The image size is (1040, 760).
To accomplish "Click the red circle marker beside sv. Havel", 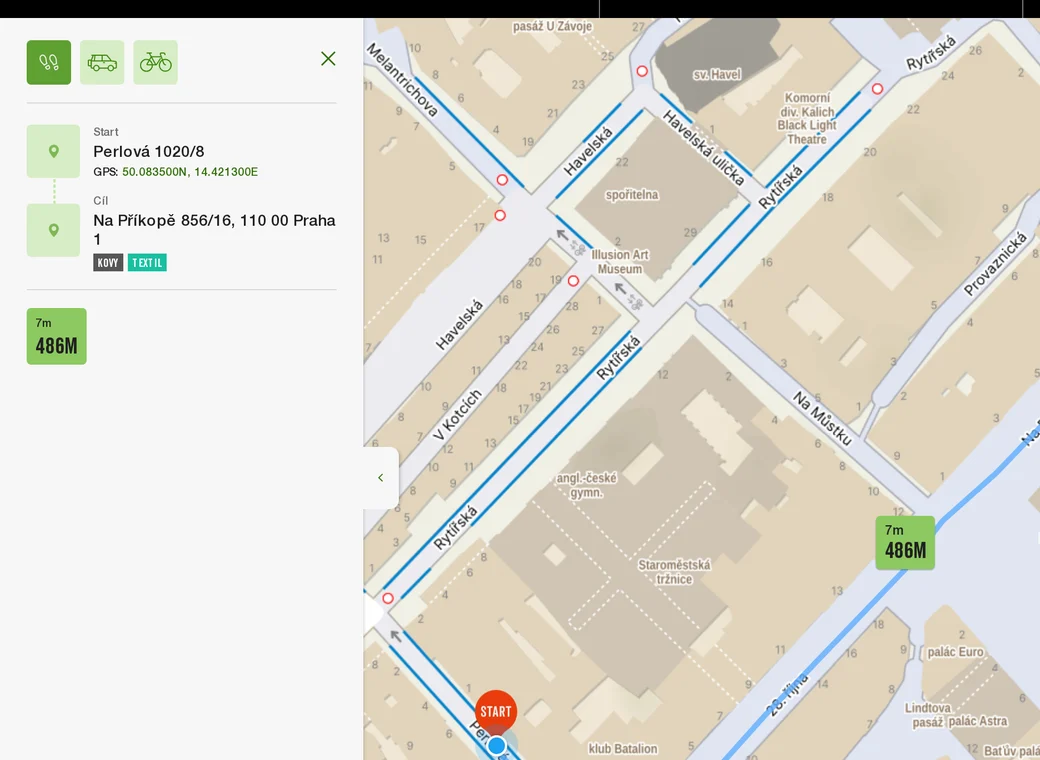I will [x=642, y=71].
